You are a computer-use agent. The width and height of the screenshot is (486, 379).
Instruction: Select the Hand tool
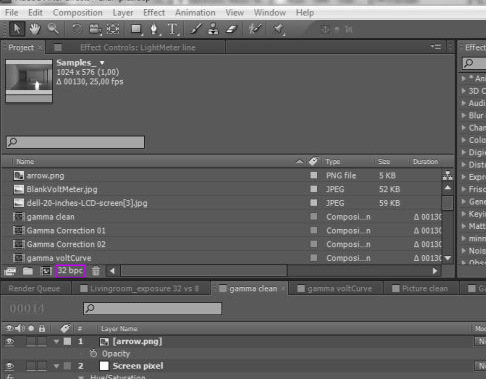point(35,29)
